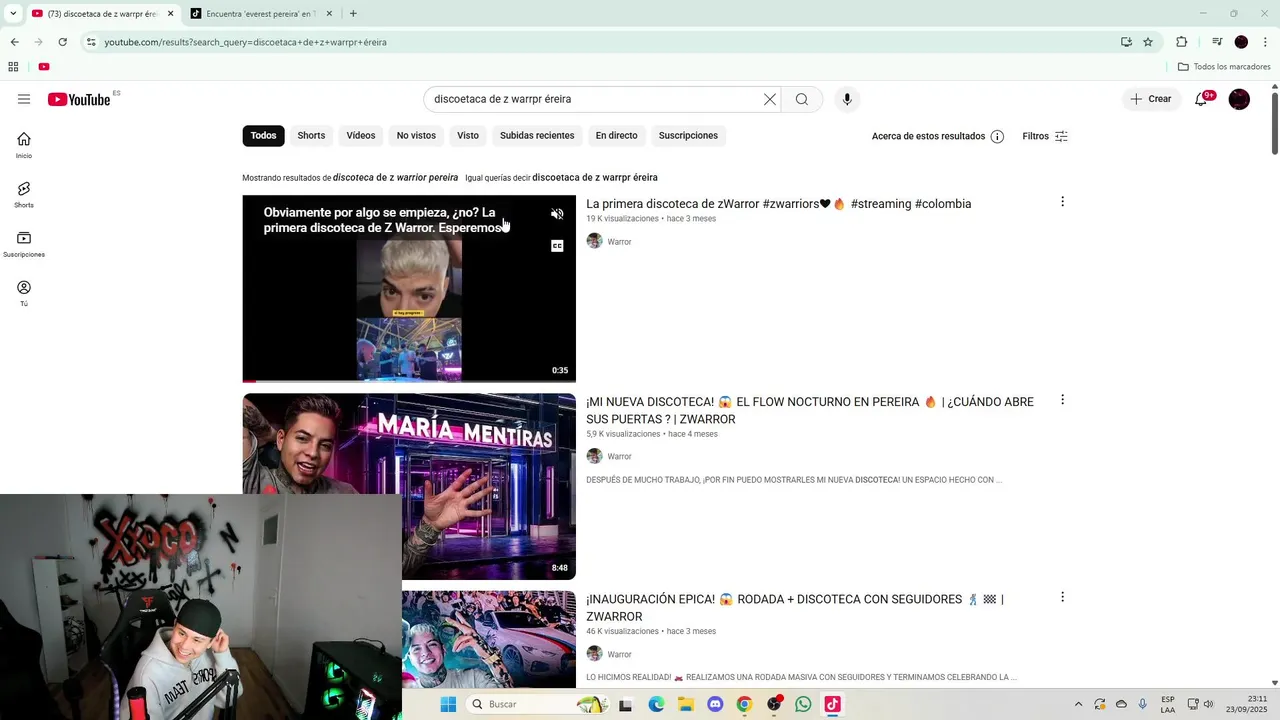1280x720 pixels.
Task: Click the Crear button
Action: click(x=1151, y=99)
